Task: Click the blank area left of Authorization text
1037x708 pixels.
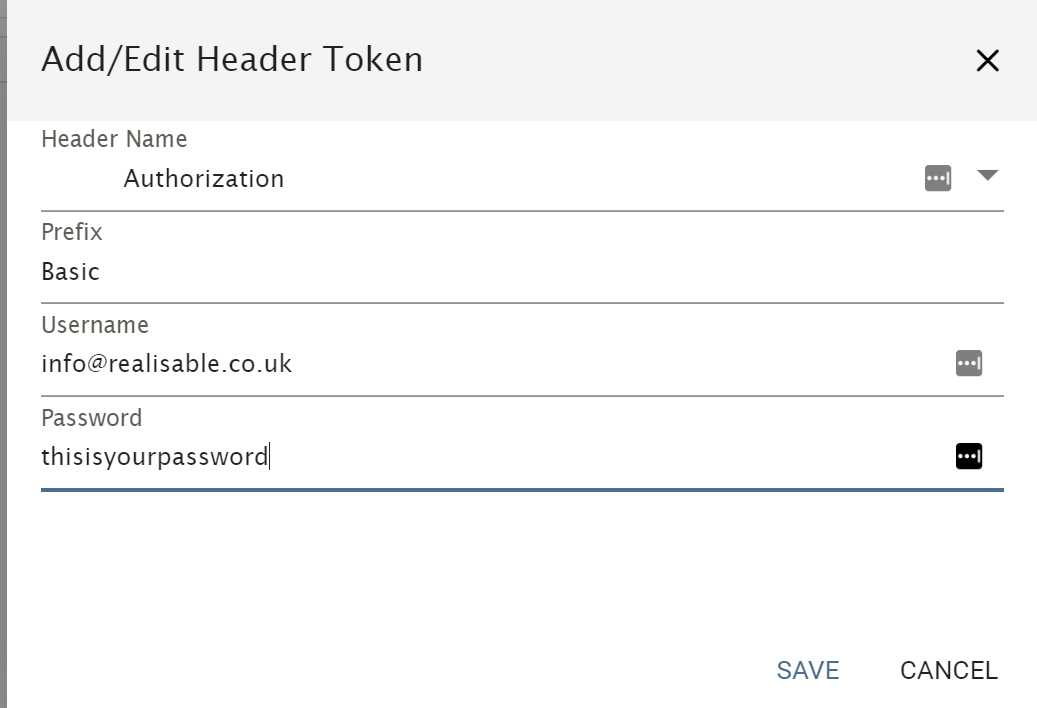Action: click(82, 178)
